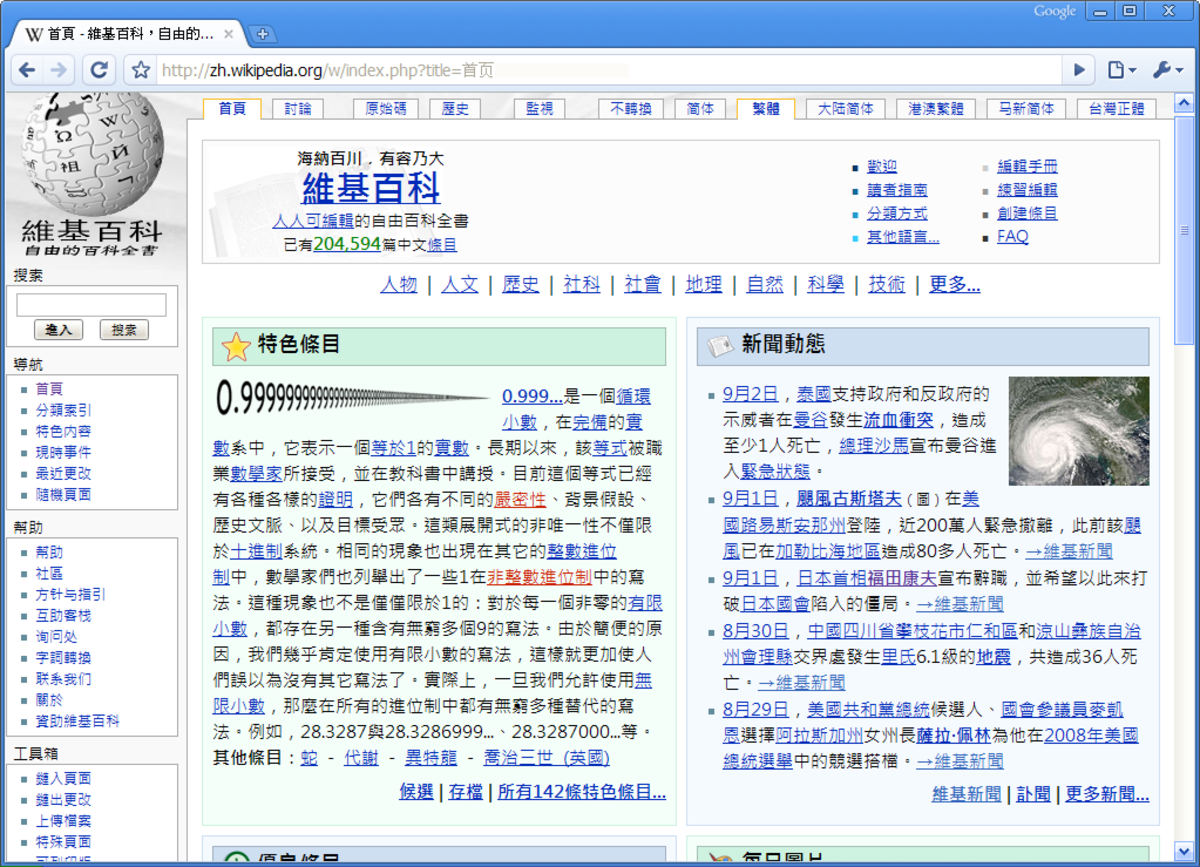Close the 首頁 - 維基百科 tab

pyautogui.click(x=228, y=34)
